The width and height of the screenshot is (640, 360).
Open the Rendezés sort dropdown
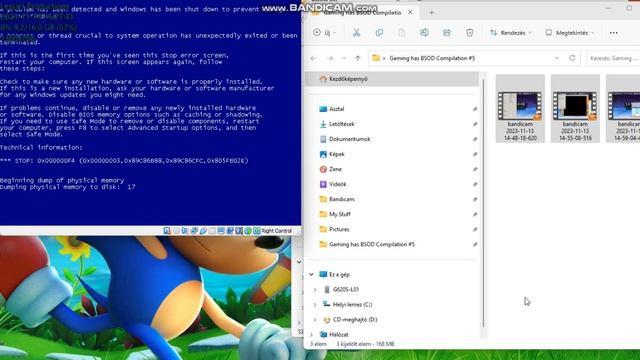[511, 33]
